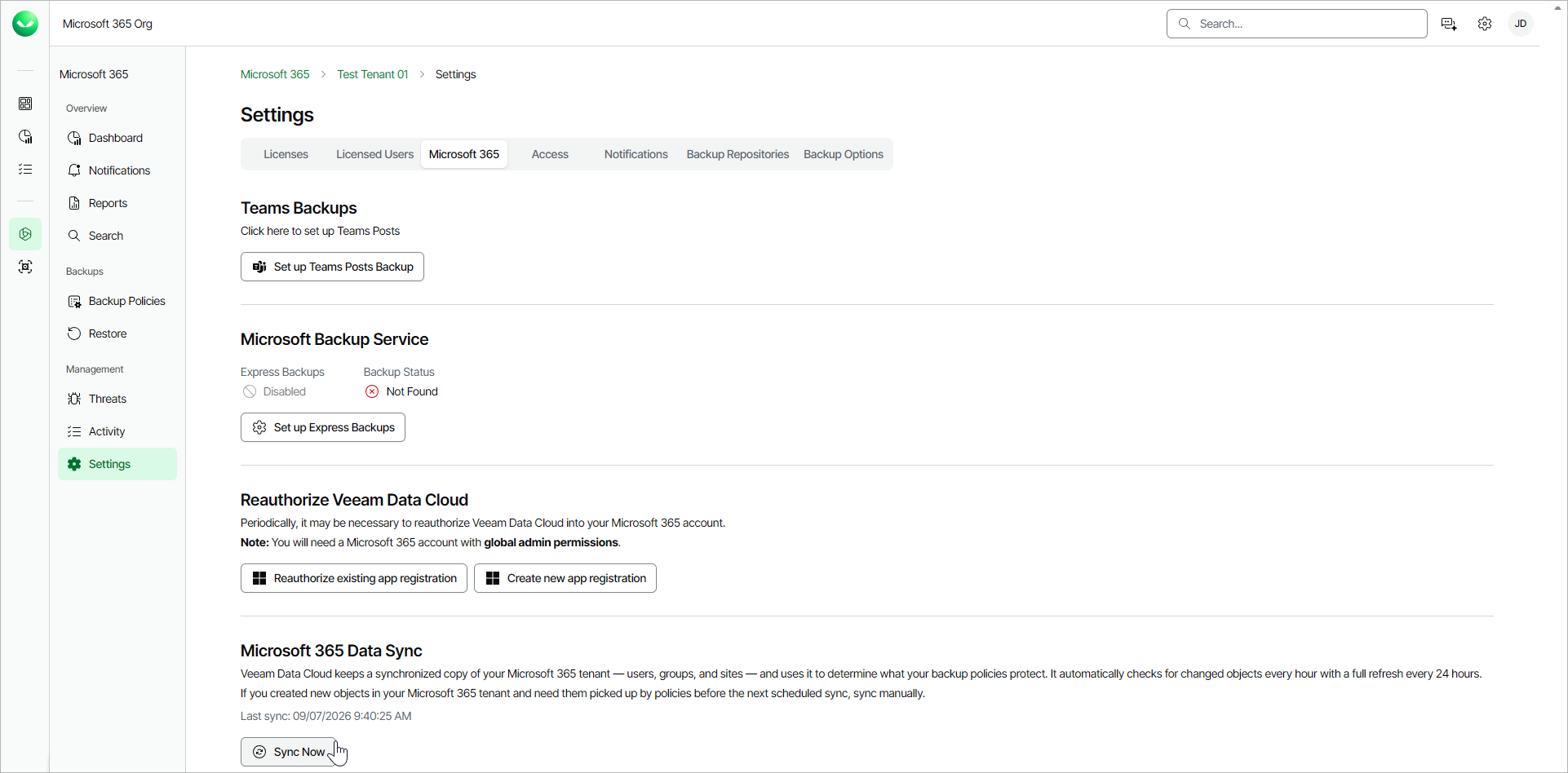Reauthorize existing app registration

pyautogui.click(x=354, y=578)
